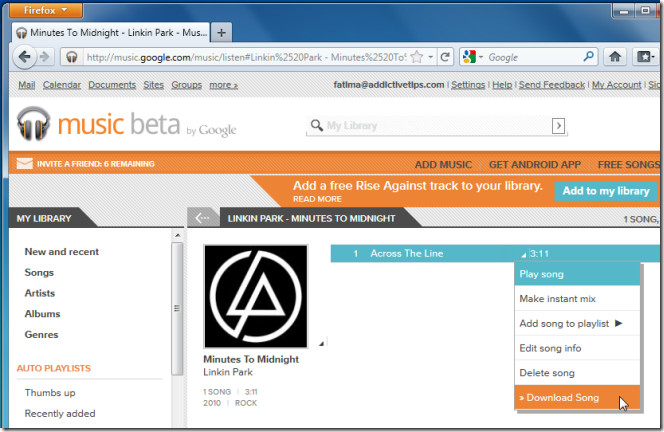This screenshot has height=432, width=664.
Task: Open the Help link
Action: [502, 85]
